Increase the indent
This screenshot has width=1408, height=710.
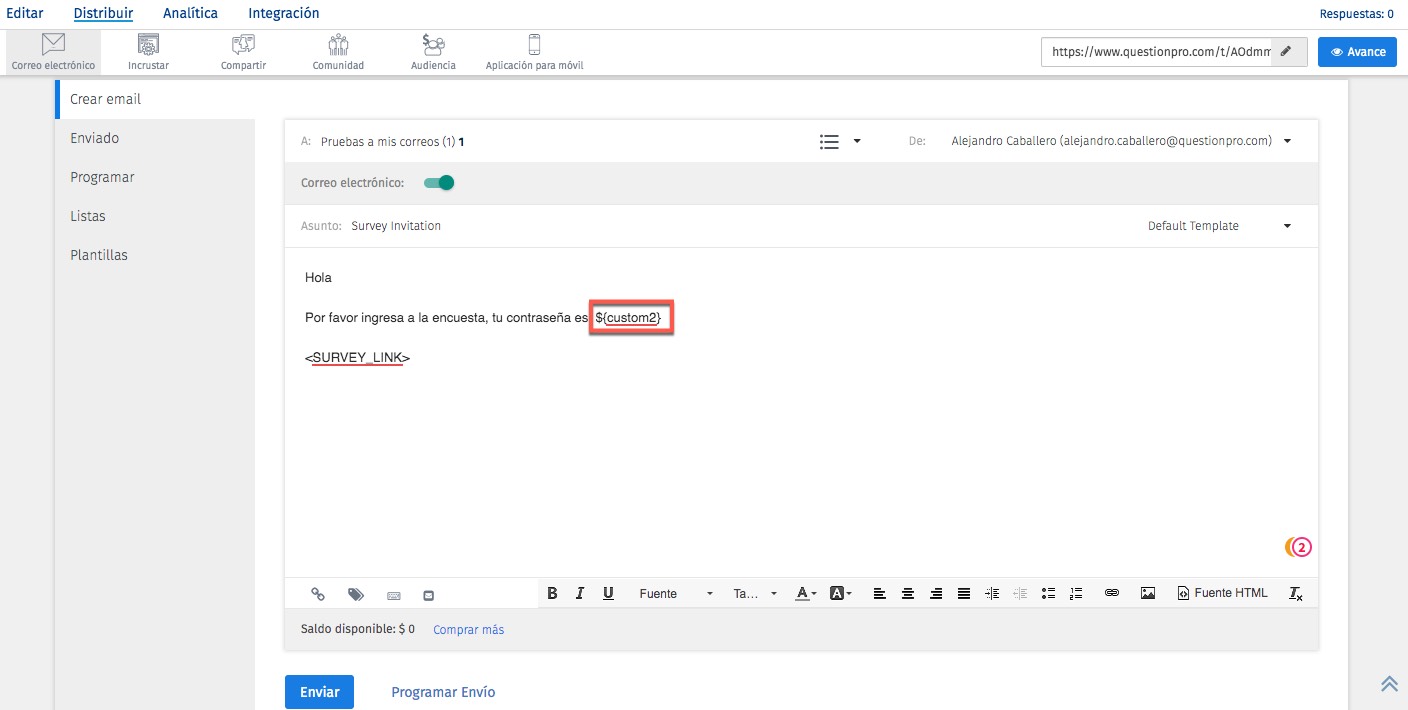[x=992, y=593]
